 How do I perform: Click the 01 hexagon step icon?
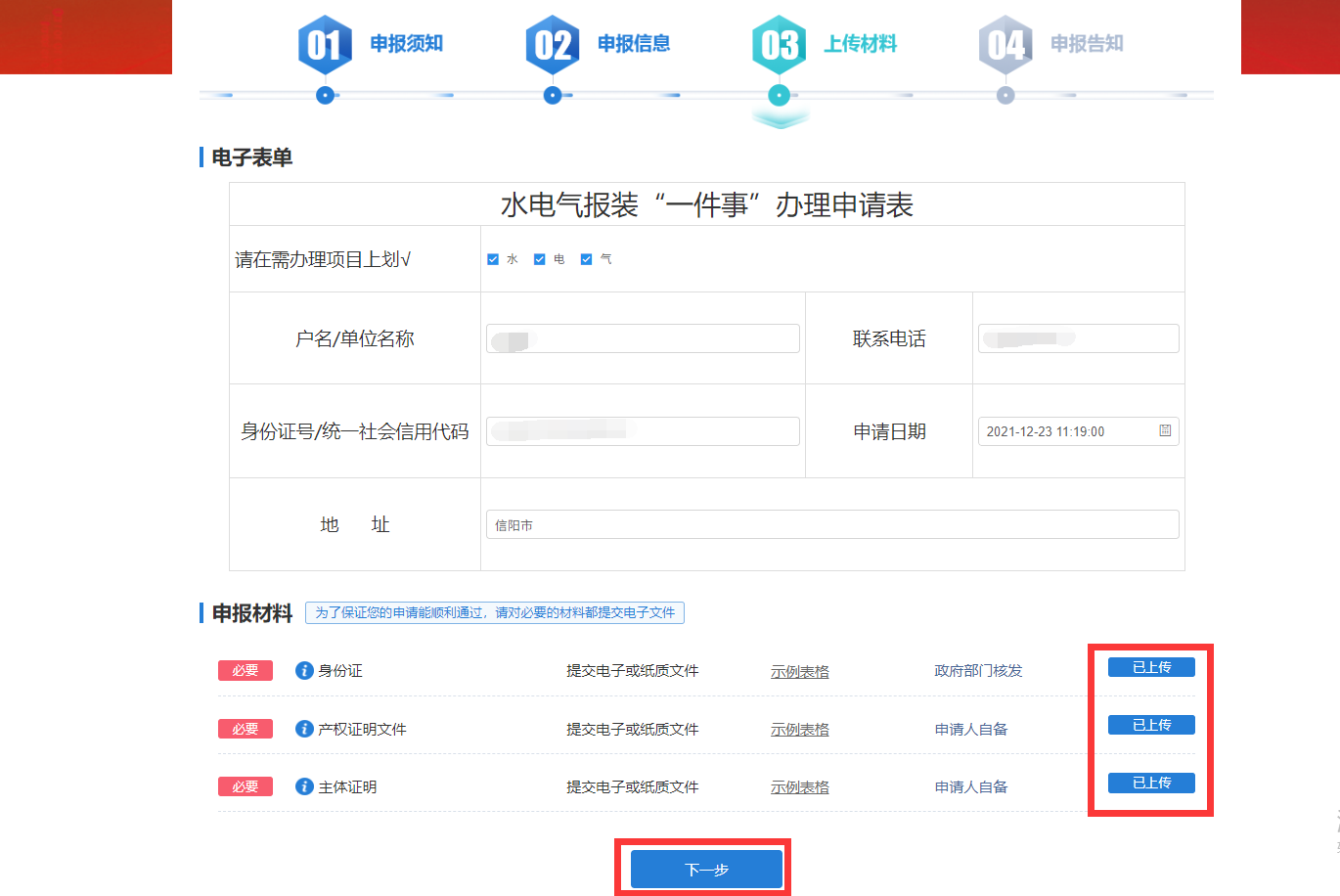pyautogui.click(x=325, y=45)
